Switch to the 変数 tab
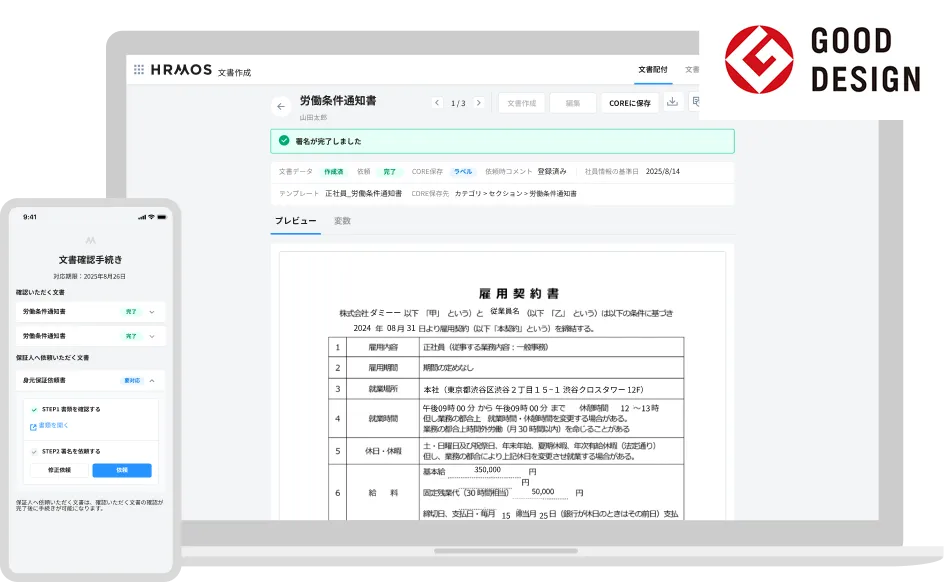Viewport: 946px width, 582px height. point(342,221)
